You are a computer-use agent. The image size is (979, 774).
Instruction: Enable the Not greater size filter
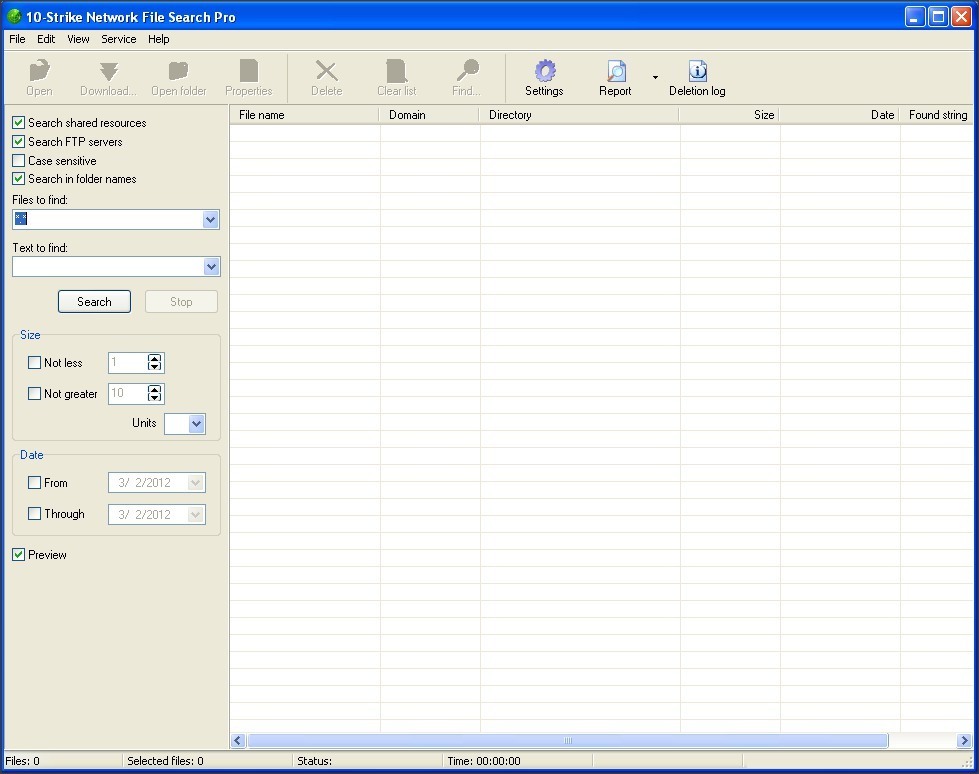tap(34, 394)
